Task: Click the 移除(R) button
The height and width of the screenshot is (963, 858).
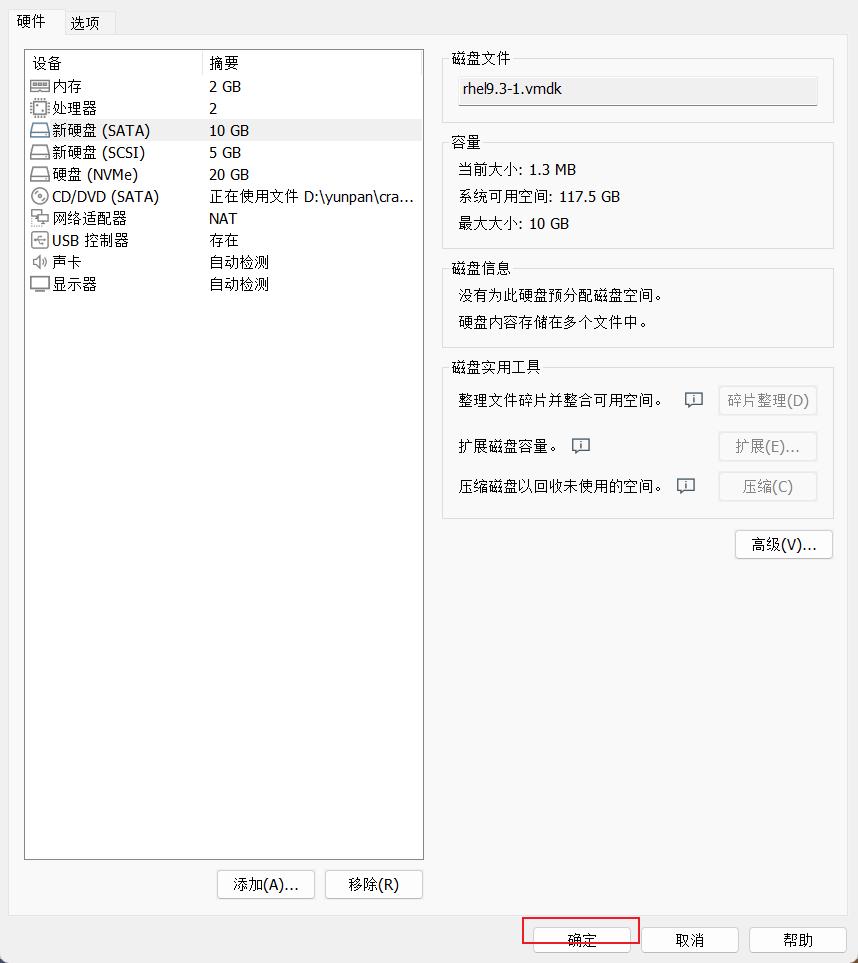Action: [x=374, y=884]
